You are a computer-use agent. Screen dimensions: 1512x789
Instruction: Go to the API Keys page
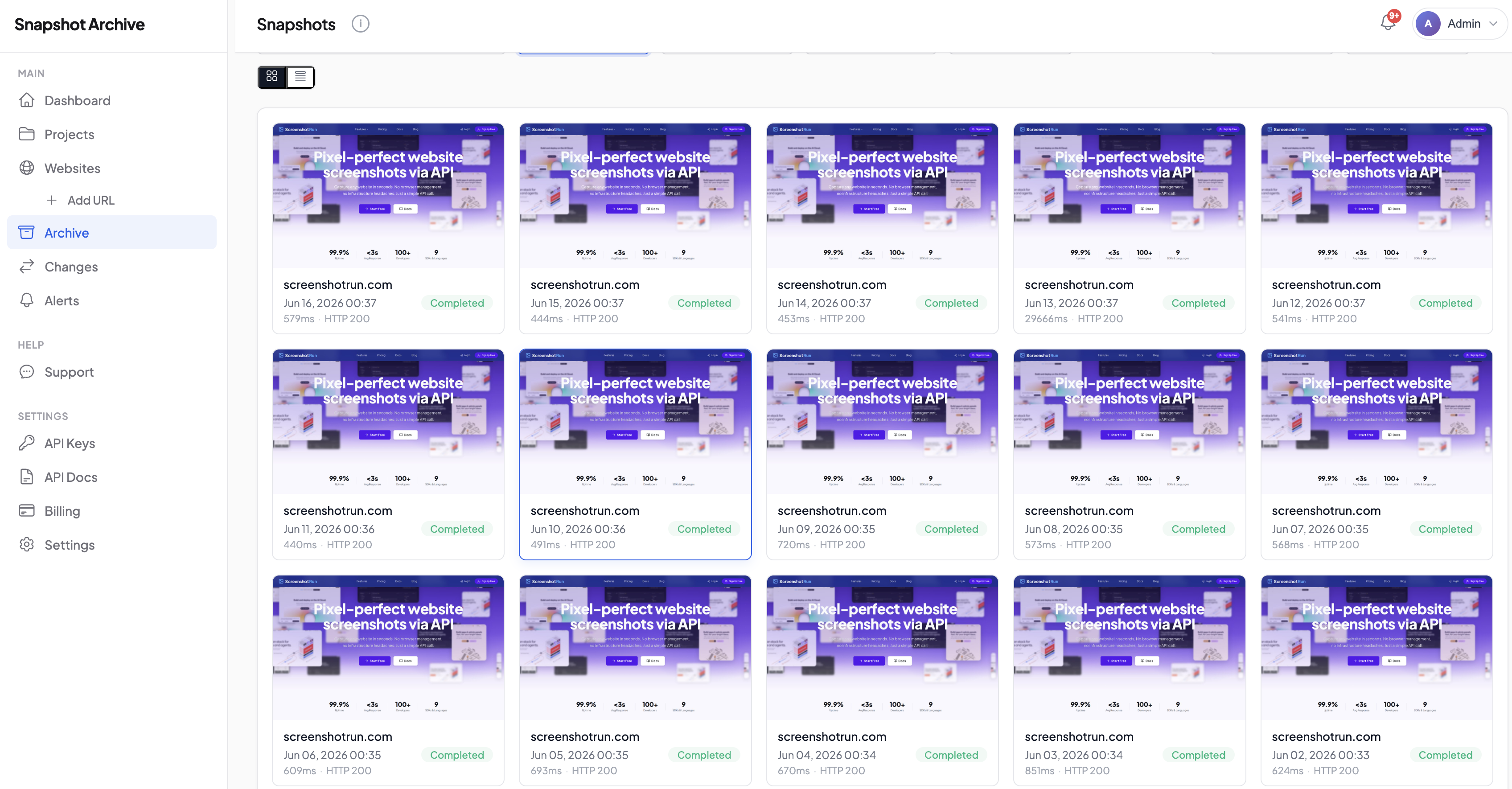[x=111, y=443]
